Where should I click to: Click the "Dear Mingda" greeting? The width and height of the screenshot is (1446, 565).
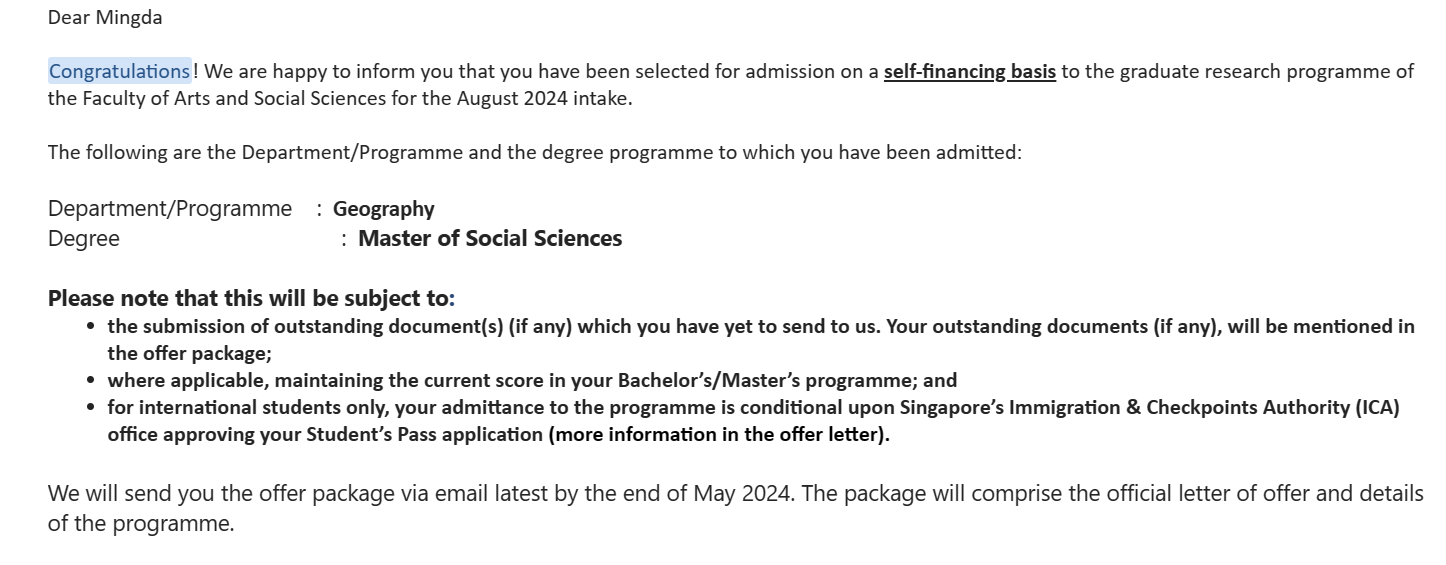(105, 17)
